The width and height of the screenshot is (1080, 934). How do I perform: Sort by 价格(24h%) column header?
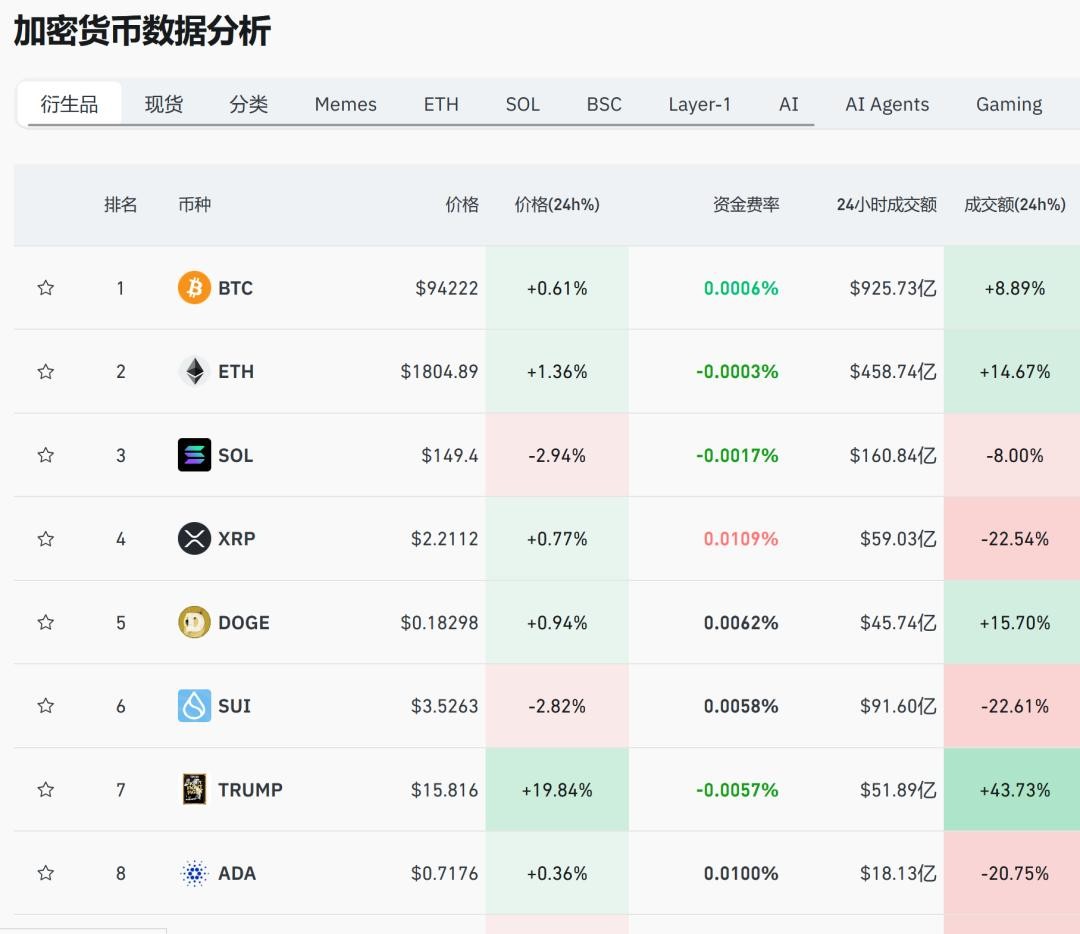point(557,205)
